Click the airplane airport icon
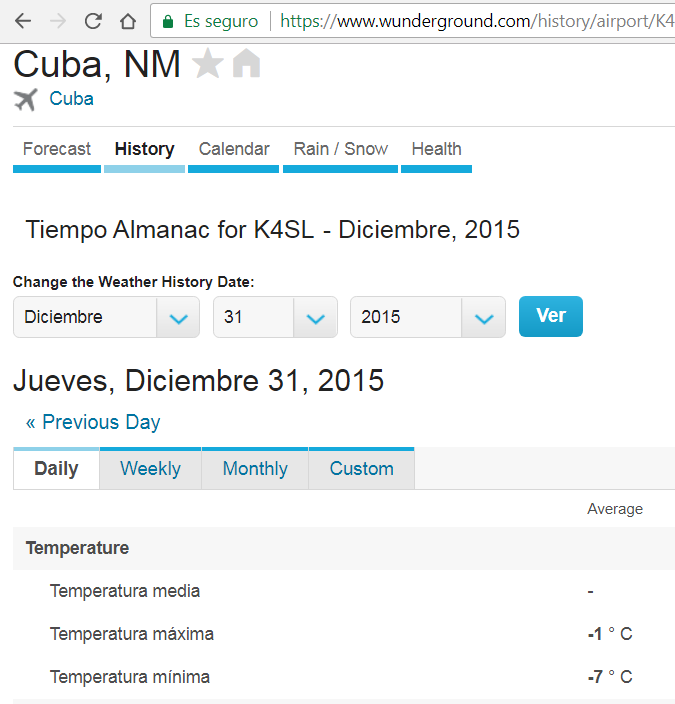Viewport: 675px width, 704px height. [x=26, y=99]
